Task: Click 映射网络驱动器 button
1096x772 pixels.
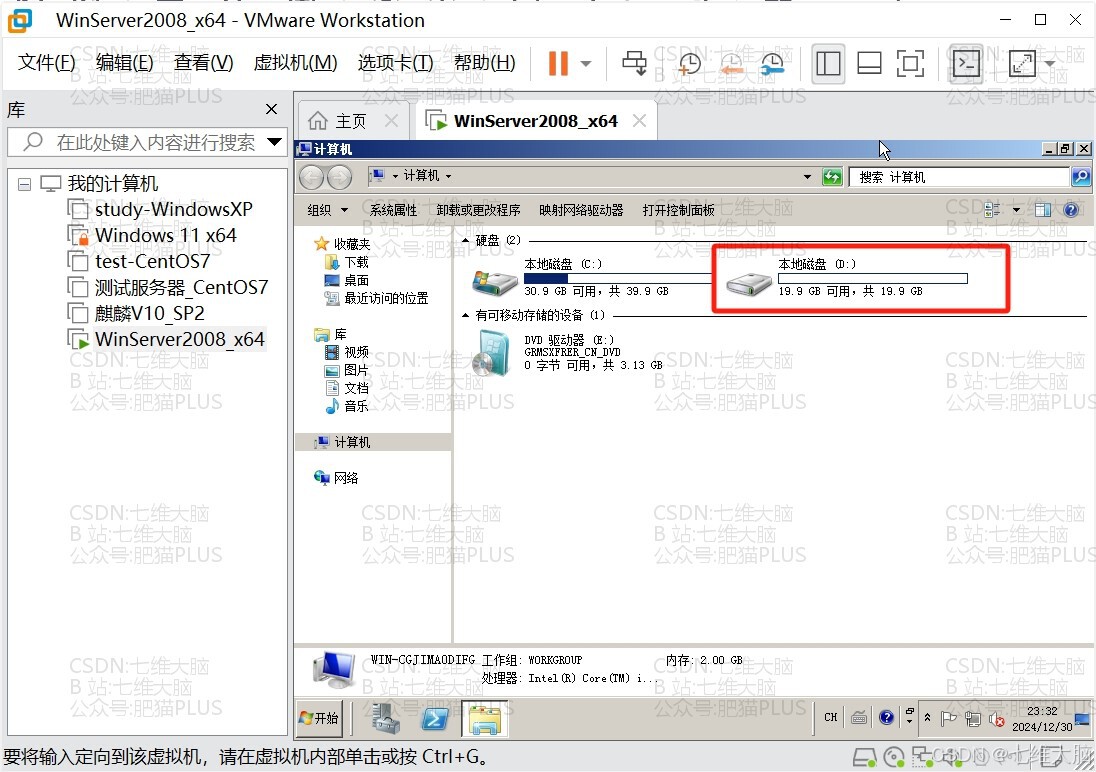Action: 582,210
